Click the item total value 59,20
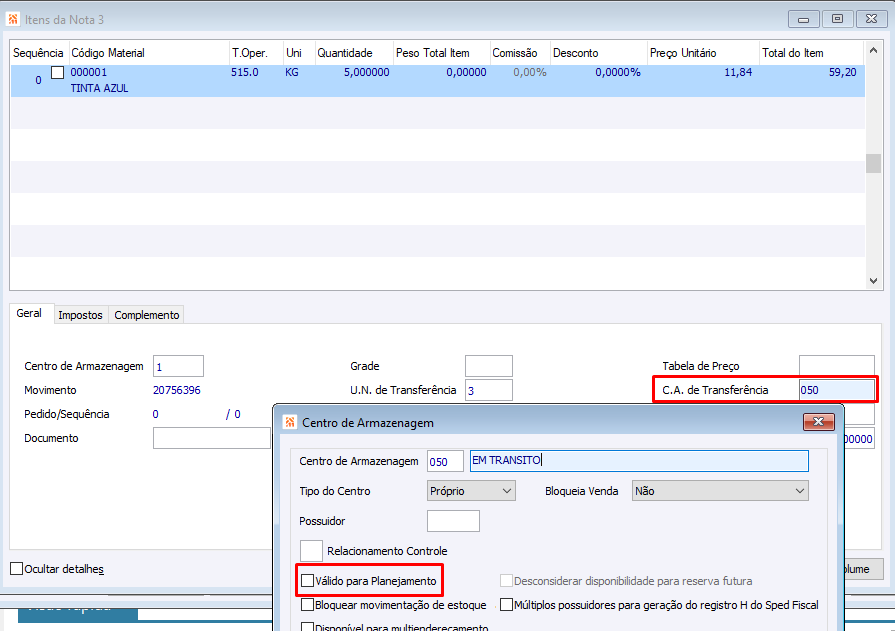 (x=842, y=73)
